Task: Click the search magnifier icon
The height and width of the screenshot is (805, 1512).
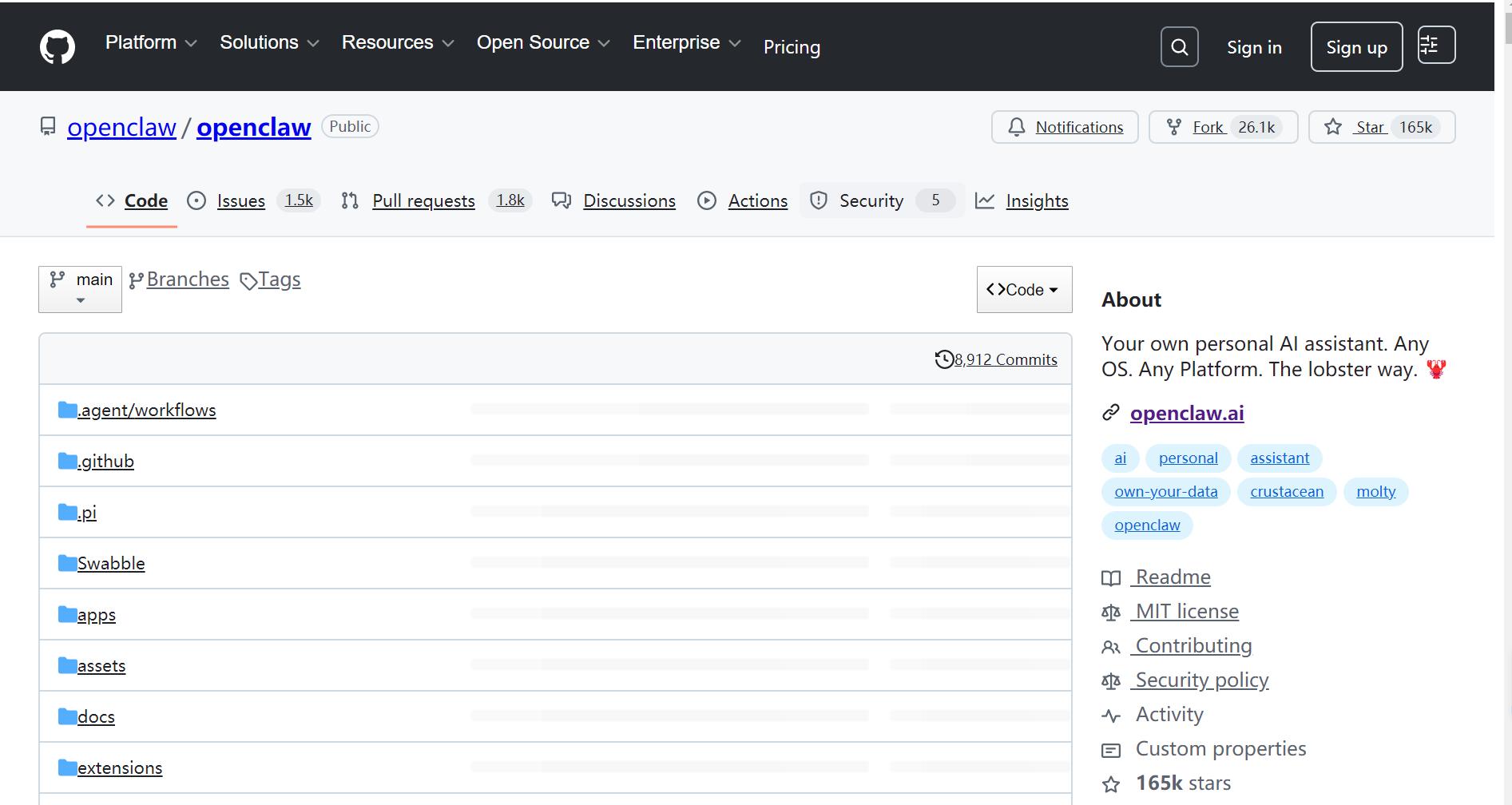Action: pyautogui.click(x=1179, y=47)
